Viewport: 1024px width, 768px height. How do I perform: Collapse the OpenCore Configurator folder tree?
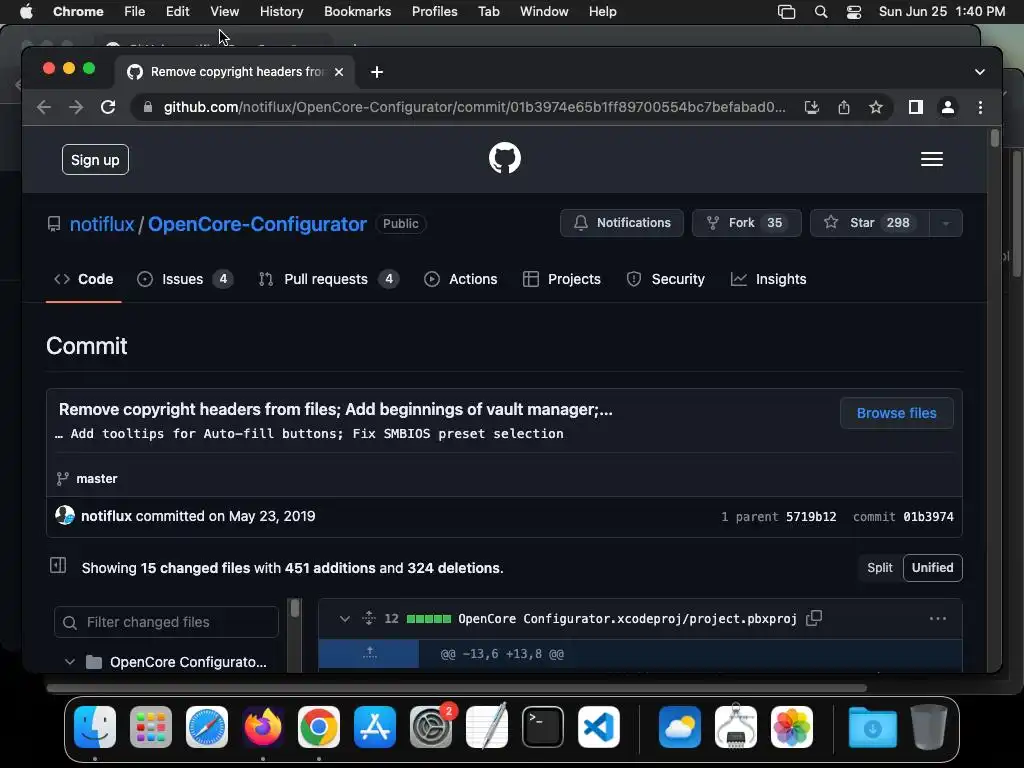[x=70, y=662]
